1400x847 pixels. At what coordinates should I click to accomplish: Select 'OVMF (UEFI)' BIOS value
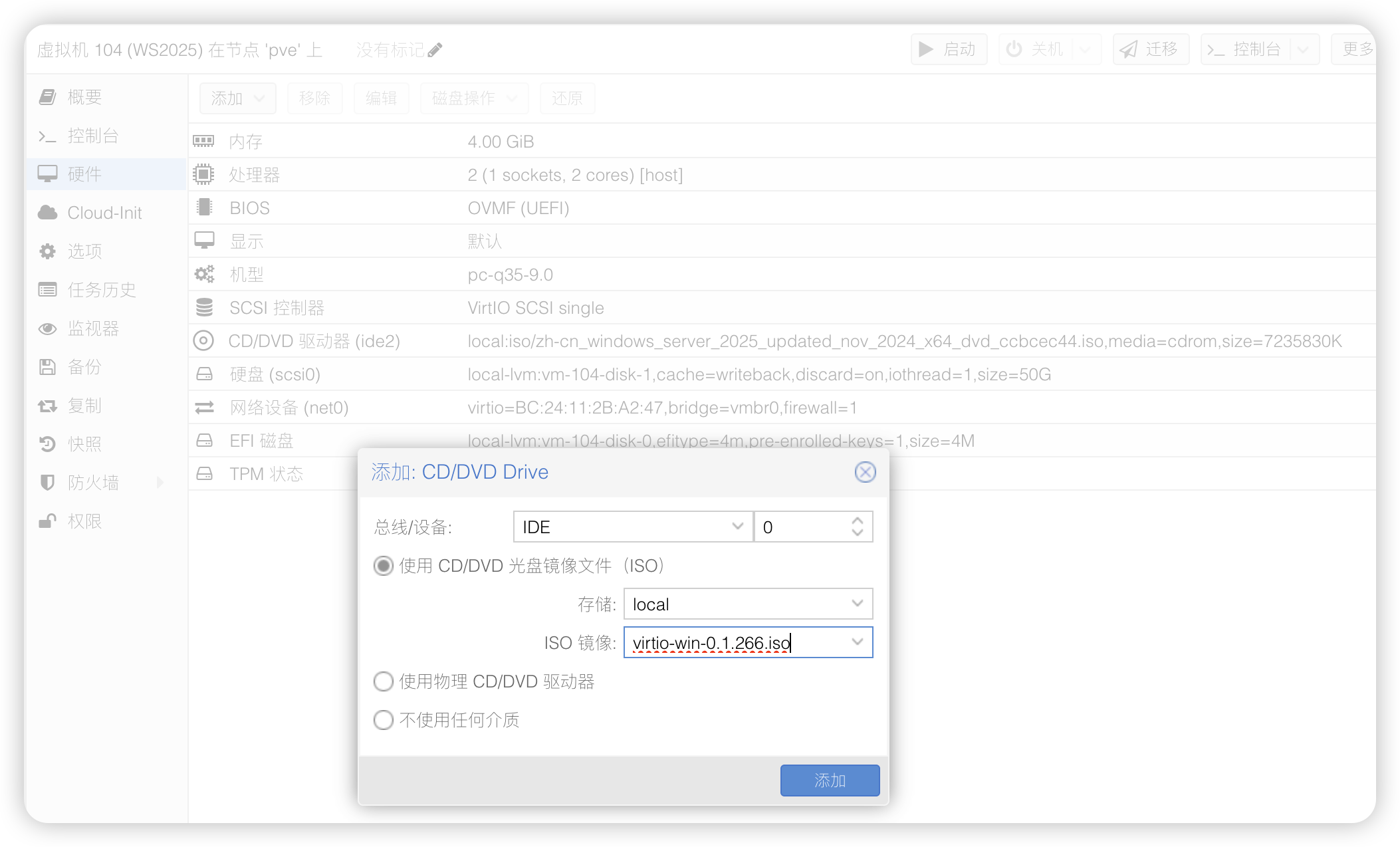point(519,208)
